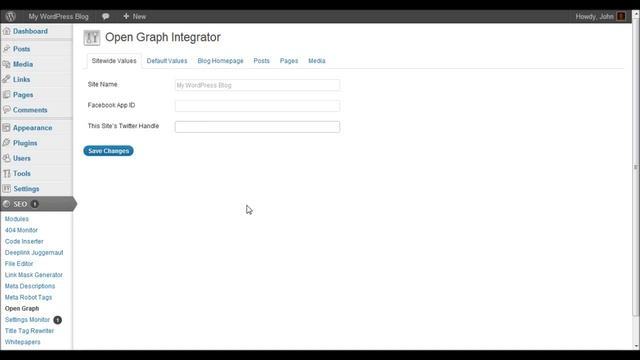Open the Whitepapers link
This screenshot has height=360, width=640.
[22, 342]
